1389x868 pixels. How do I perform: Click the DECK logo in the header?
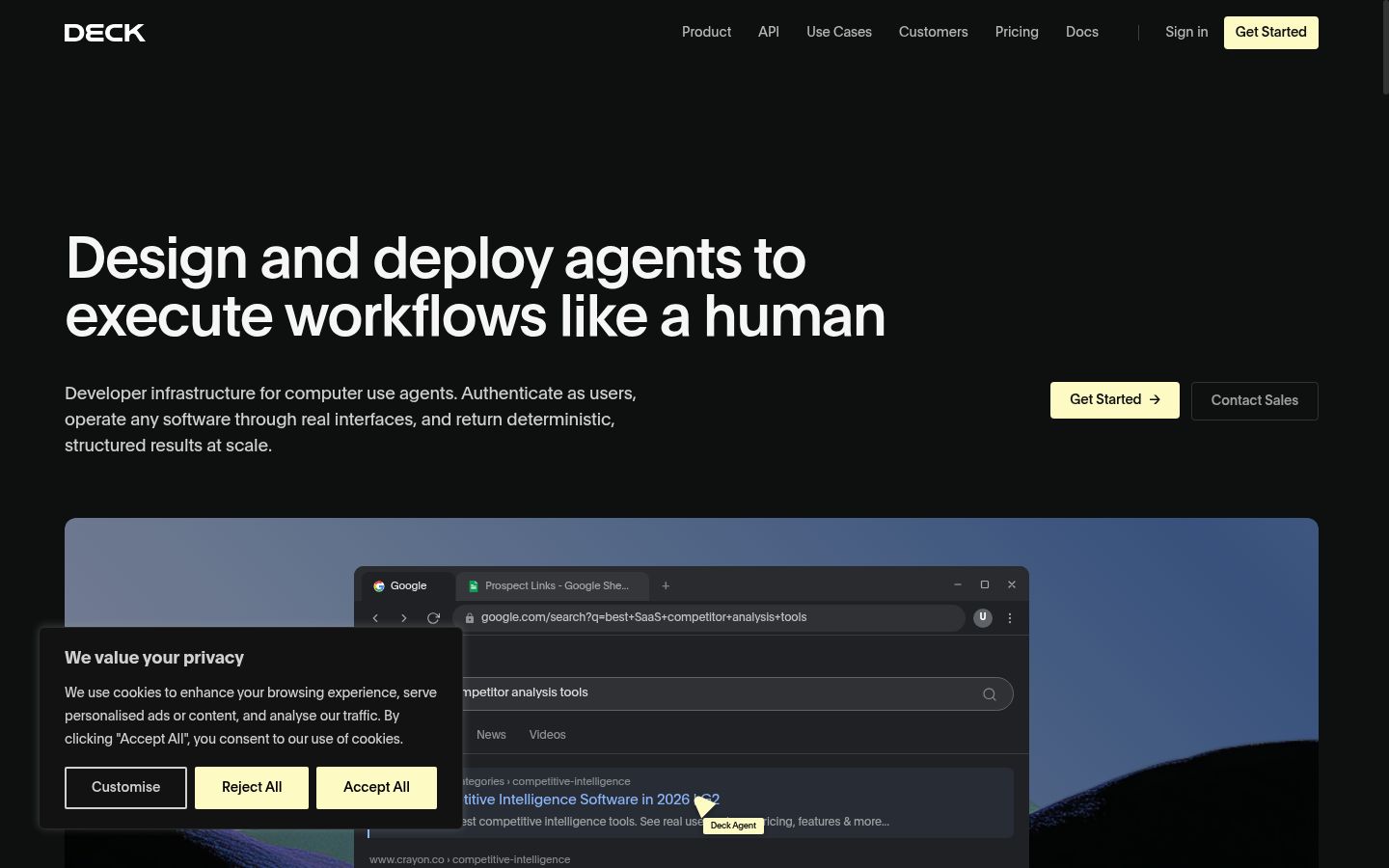point(104,33)
